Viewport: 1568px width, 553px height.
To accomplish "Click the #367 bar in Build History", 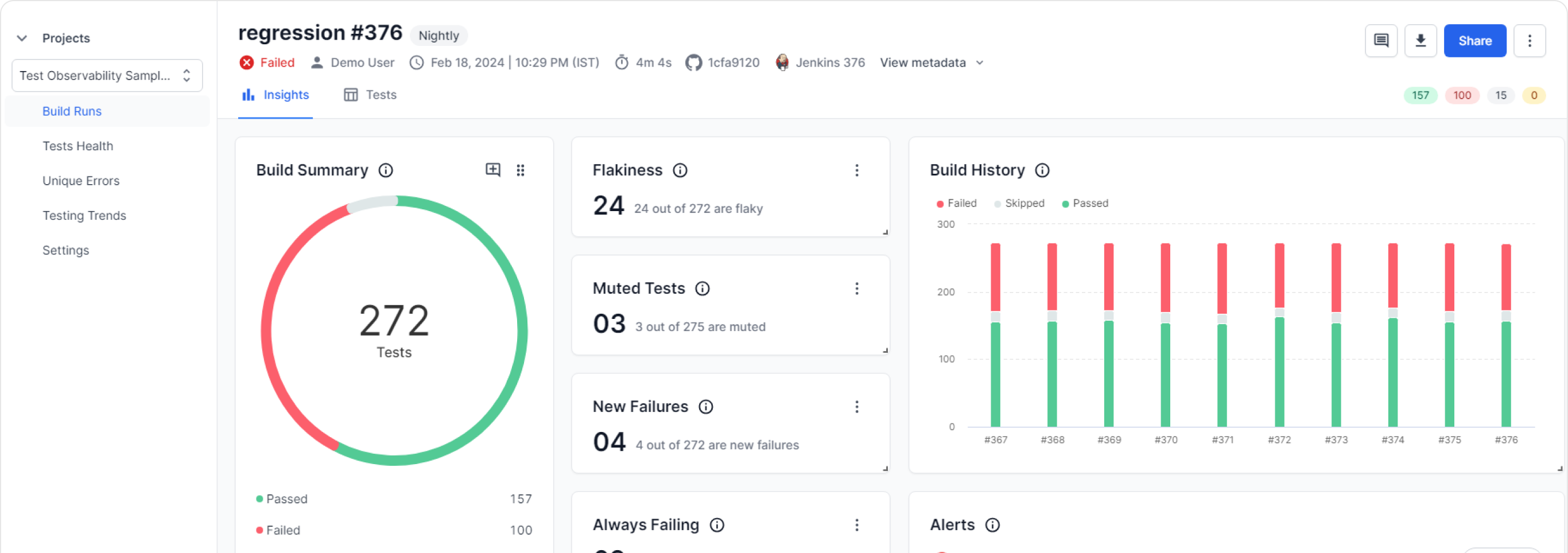I will click(995, 335).
